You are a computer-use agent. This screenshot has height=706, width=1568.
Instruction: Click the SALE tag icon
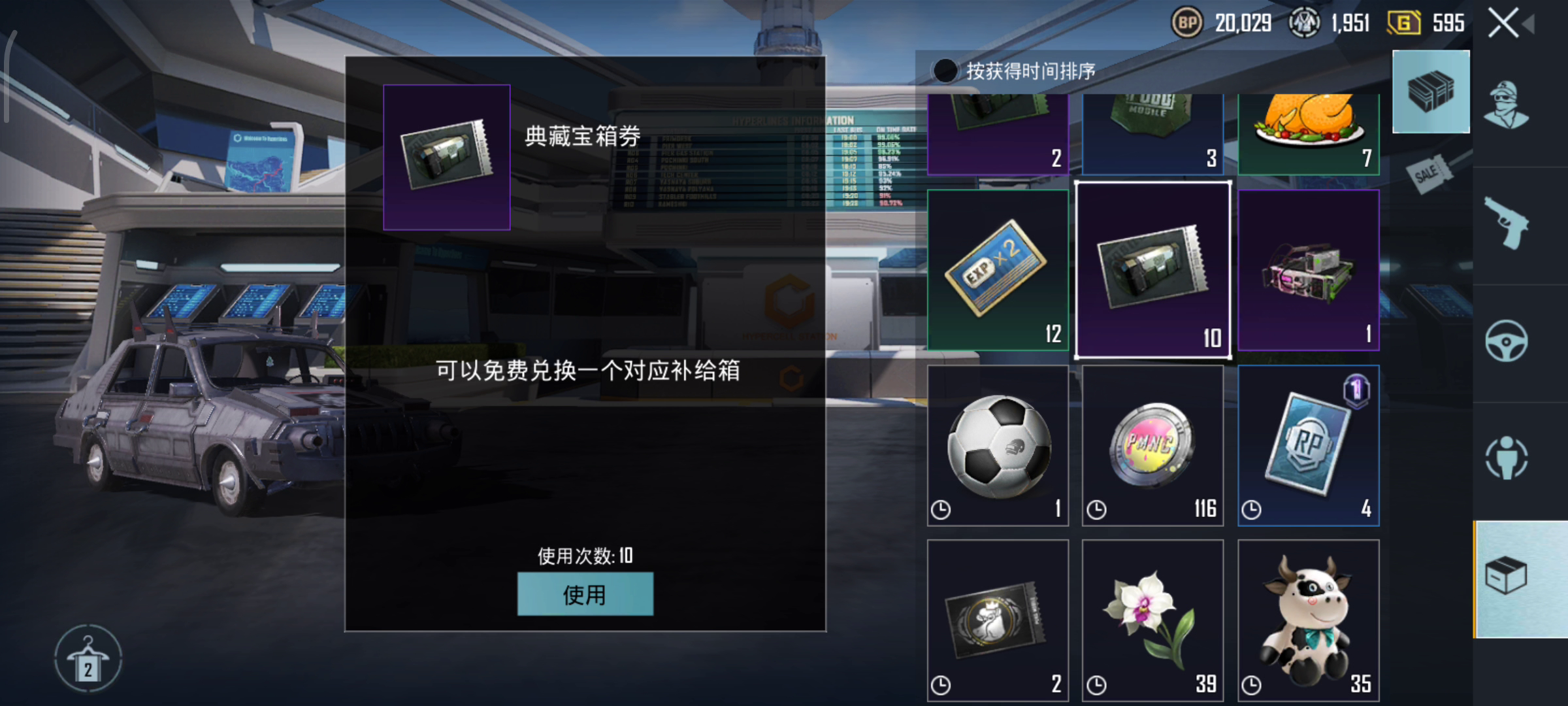[1428, 173]
